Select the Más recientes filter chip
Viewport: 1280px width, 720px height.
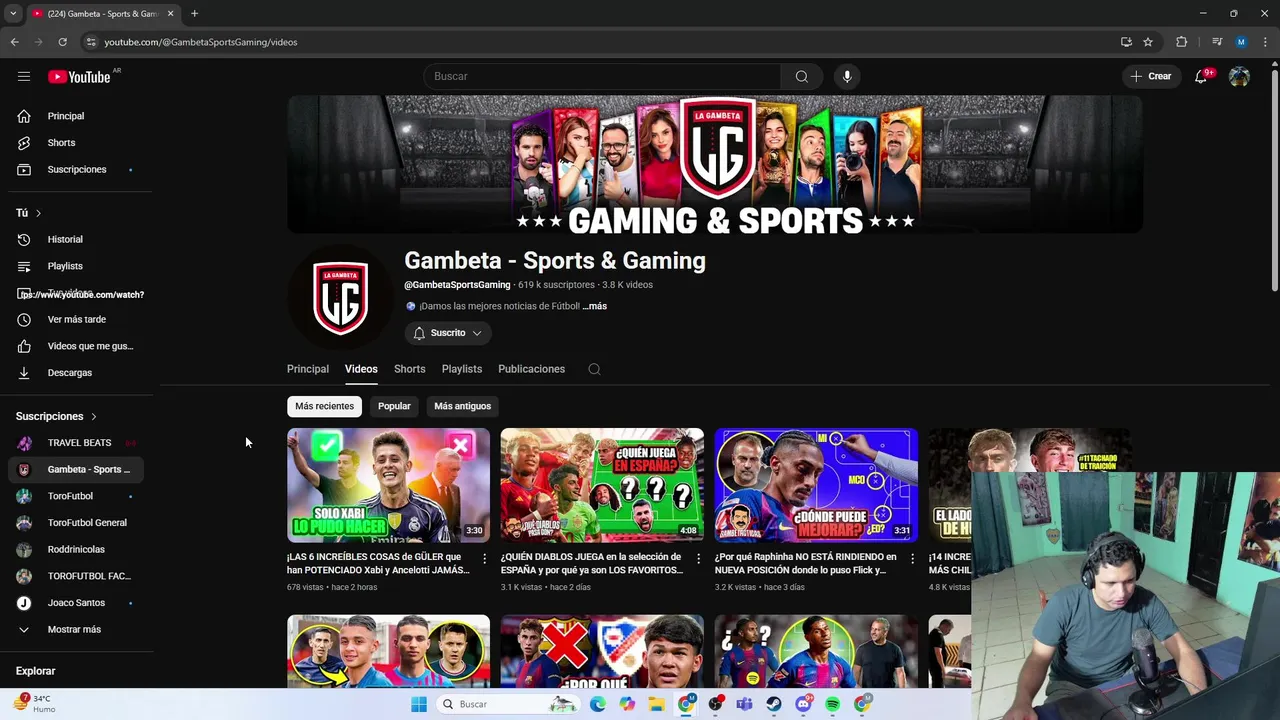(x=324, y=406)
